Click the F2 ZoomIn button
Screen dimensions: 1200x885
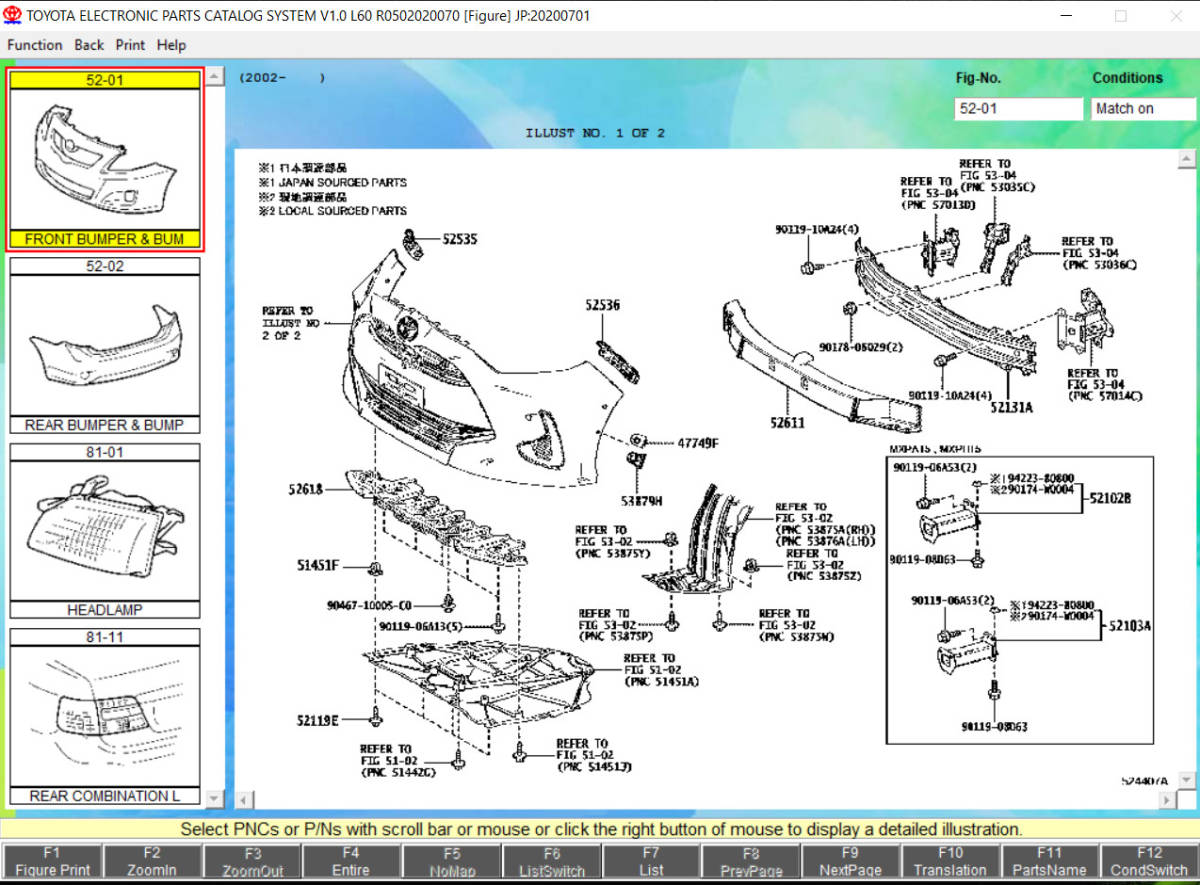(152, 861)
